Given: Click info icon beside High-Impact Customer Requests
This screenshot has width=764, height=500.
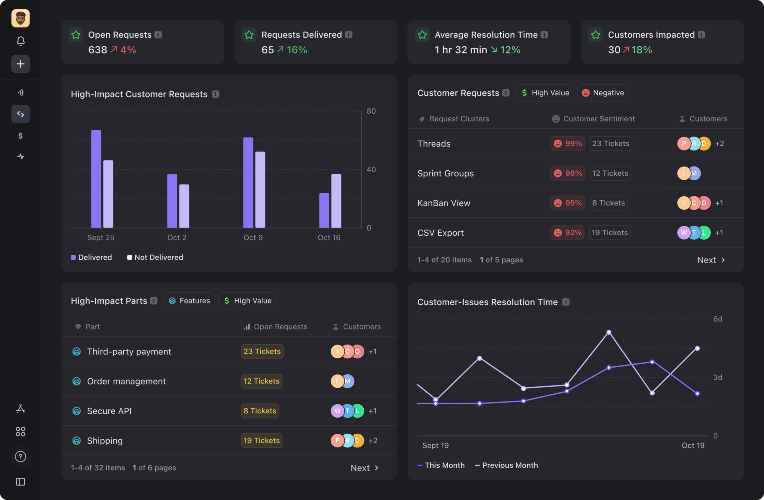Looking at the screenshot, I should pos(216,94).
